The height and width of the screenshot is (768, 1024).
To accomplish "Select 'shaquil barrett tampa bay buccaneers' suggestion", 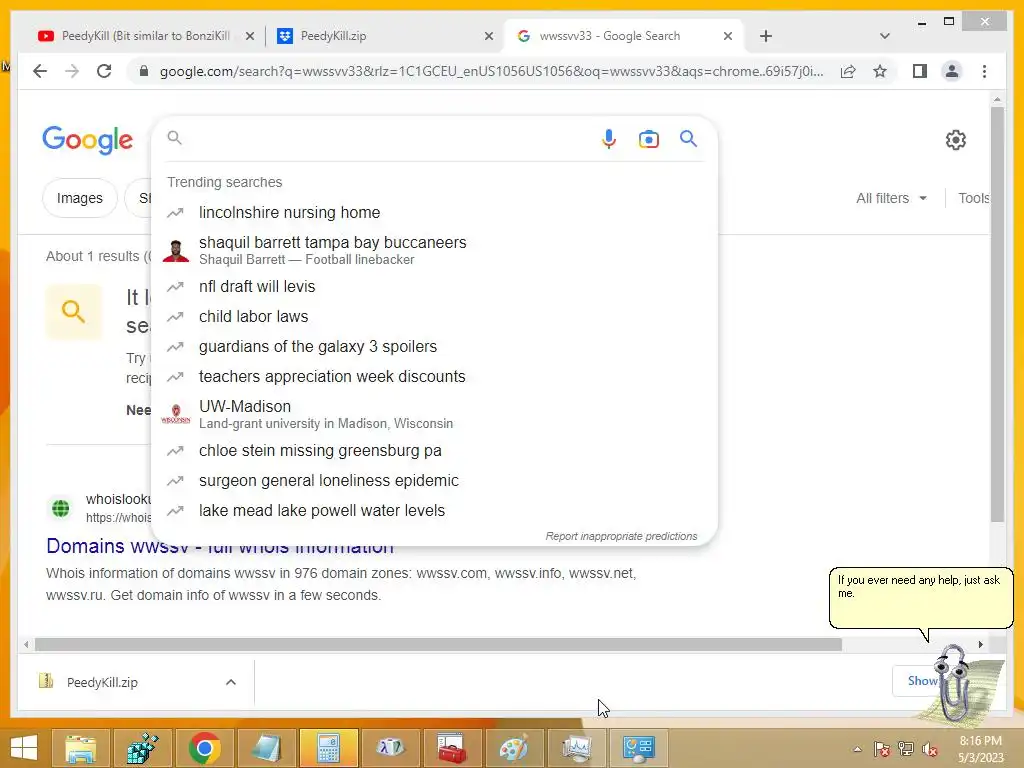I will [x=434, y=250].
